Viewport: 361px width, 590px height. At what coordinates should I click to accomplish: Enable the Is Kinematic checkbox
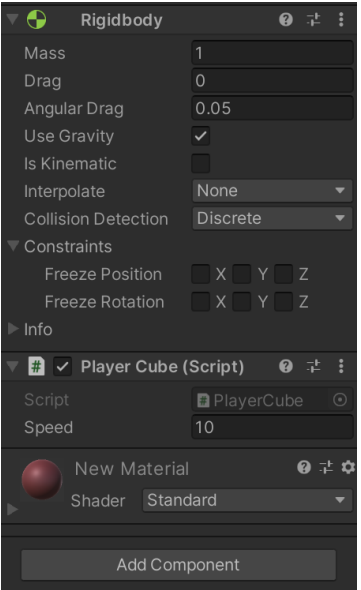[x=201, y=163]
